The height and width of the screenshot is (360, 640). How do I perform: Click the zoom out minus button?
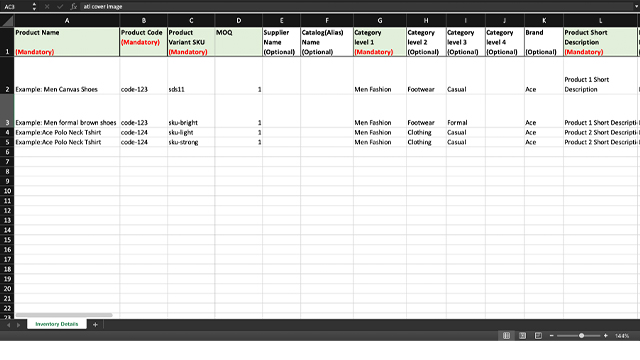pyautogui.click(x=551, y=336)
